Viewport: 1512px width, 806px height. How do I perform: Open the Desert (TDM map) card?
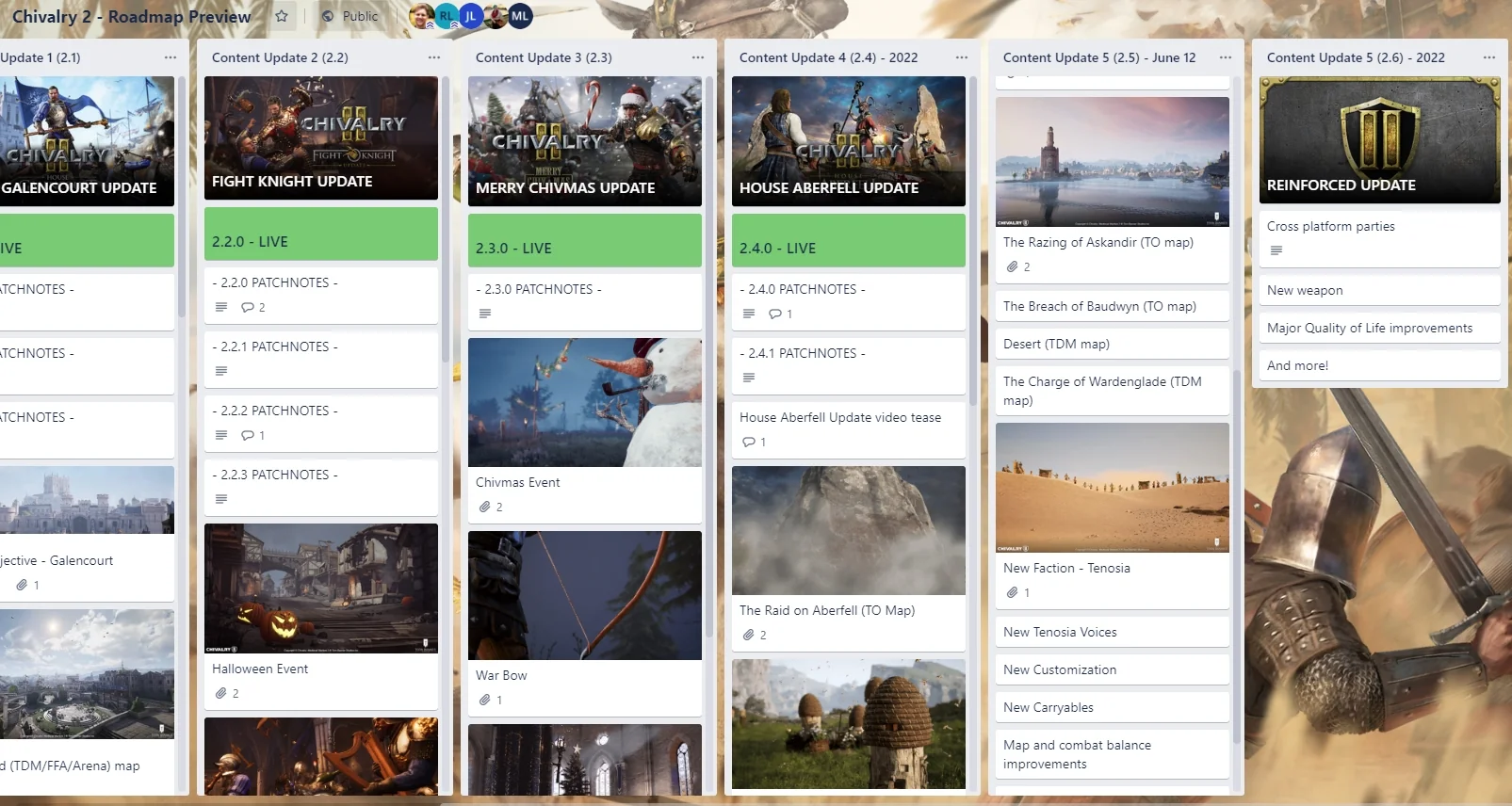tap(1113, 344)
